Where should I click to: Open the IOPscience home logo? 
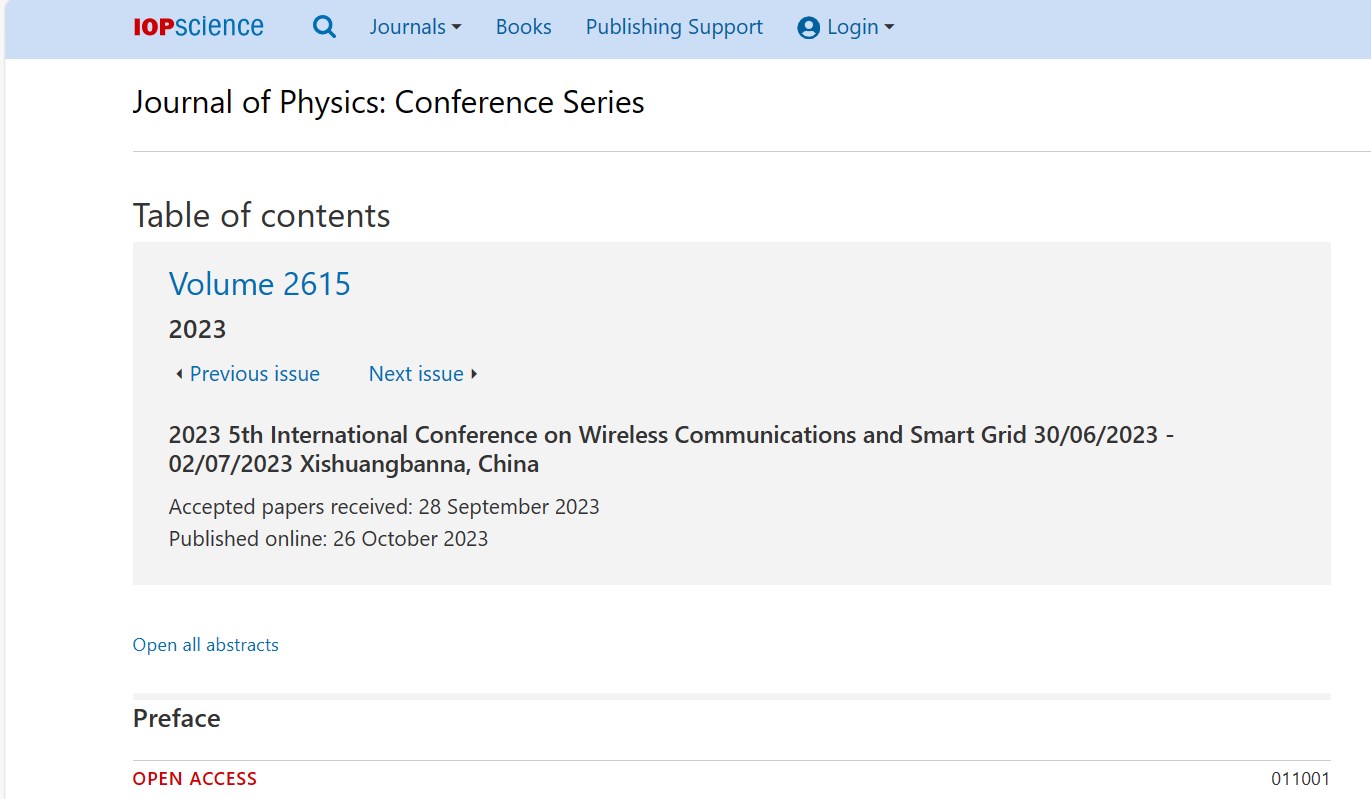click(198, 27)
